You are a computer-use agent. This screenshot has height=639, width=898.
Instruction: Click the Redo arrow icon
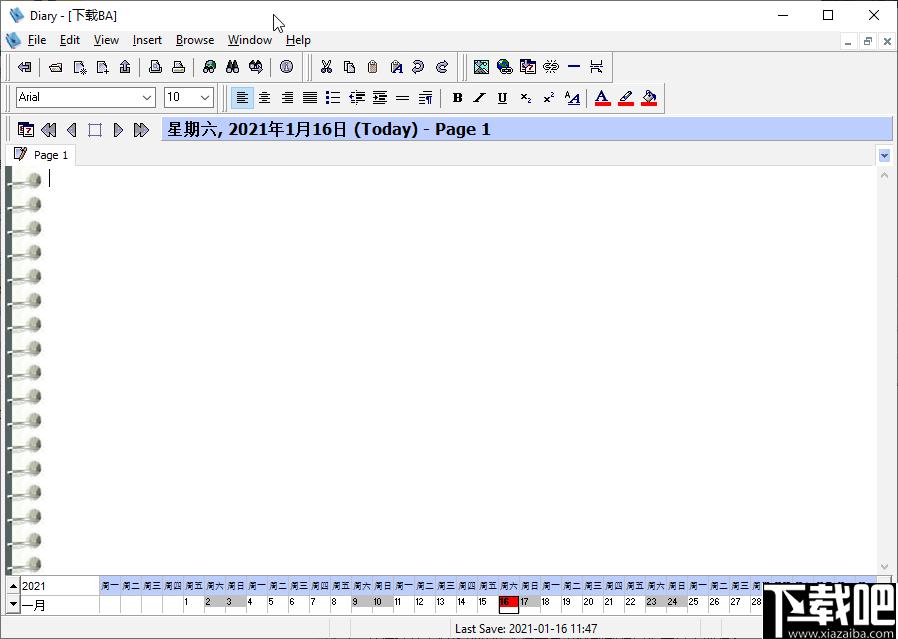pos(442,67)
